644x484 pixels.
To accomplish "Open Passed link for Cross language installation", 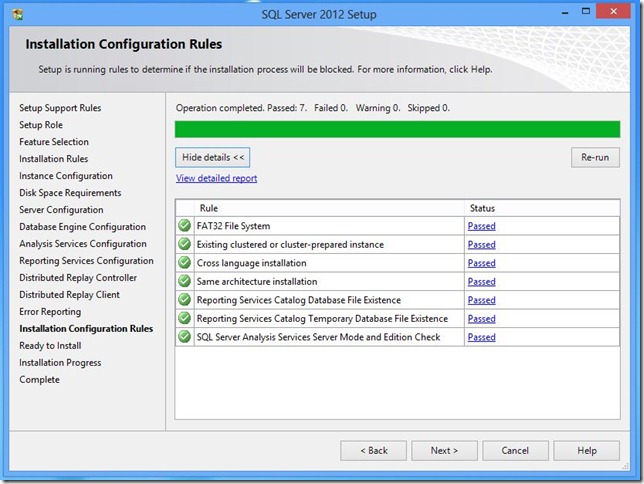I will [481, 263].
